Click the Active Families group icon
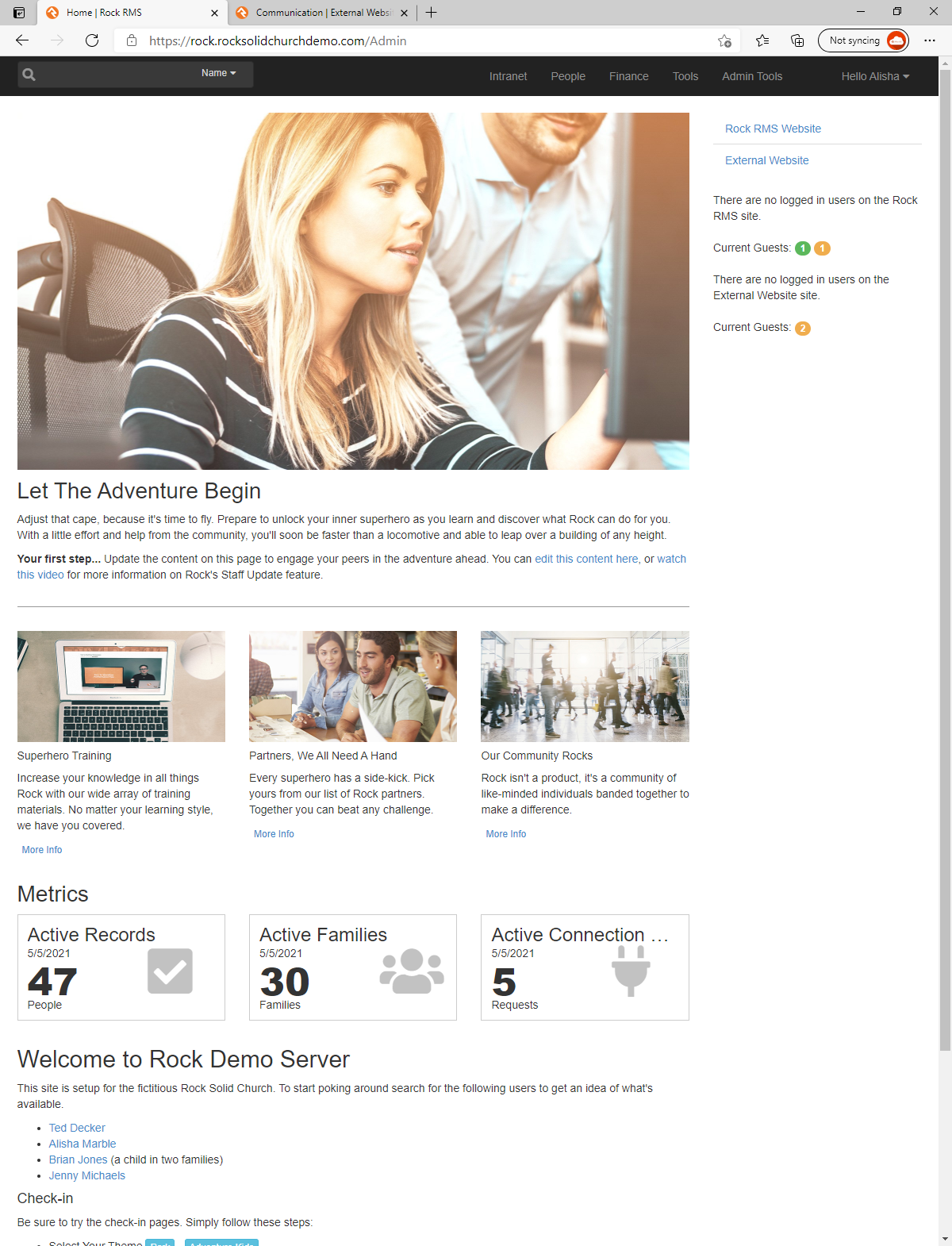The height and width of the screenshot is (1246, 952). [411, 971]
